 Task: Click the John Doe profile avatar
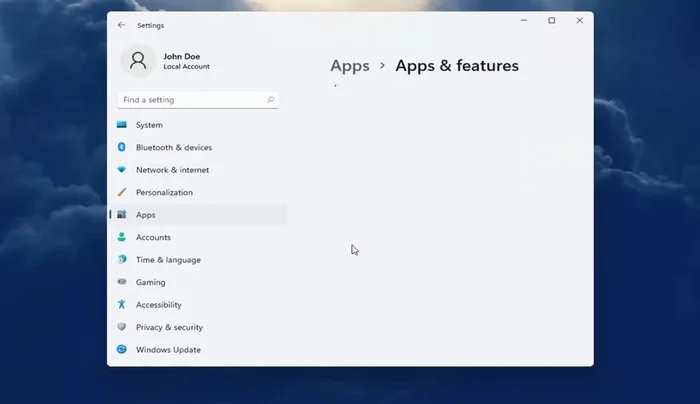coord(138,60)
